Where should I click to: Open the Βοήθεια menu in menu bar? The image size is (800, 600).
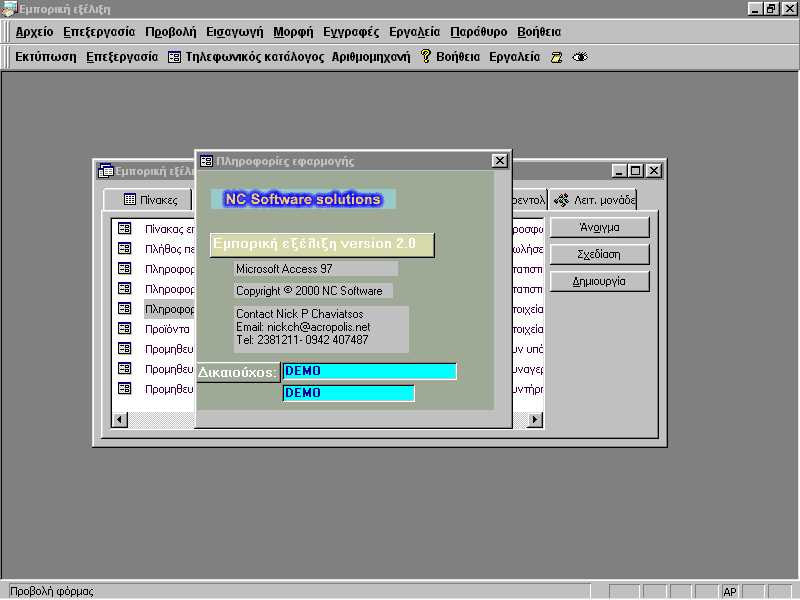539,32
